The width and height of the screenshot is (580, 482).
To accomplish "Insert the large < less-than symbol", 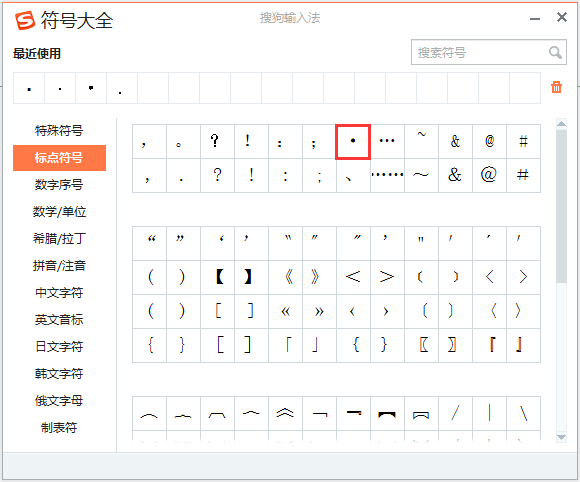I will click(x=353, y=277).
